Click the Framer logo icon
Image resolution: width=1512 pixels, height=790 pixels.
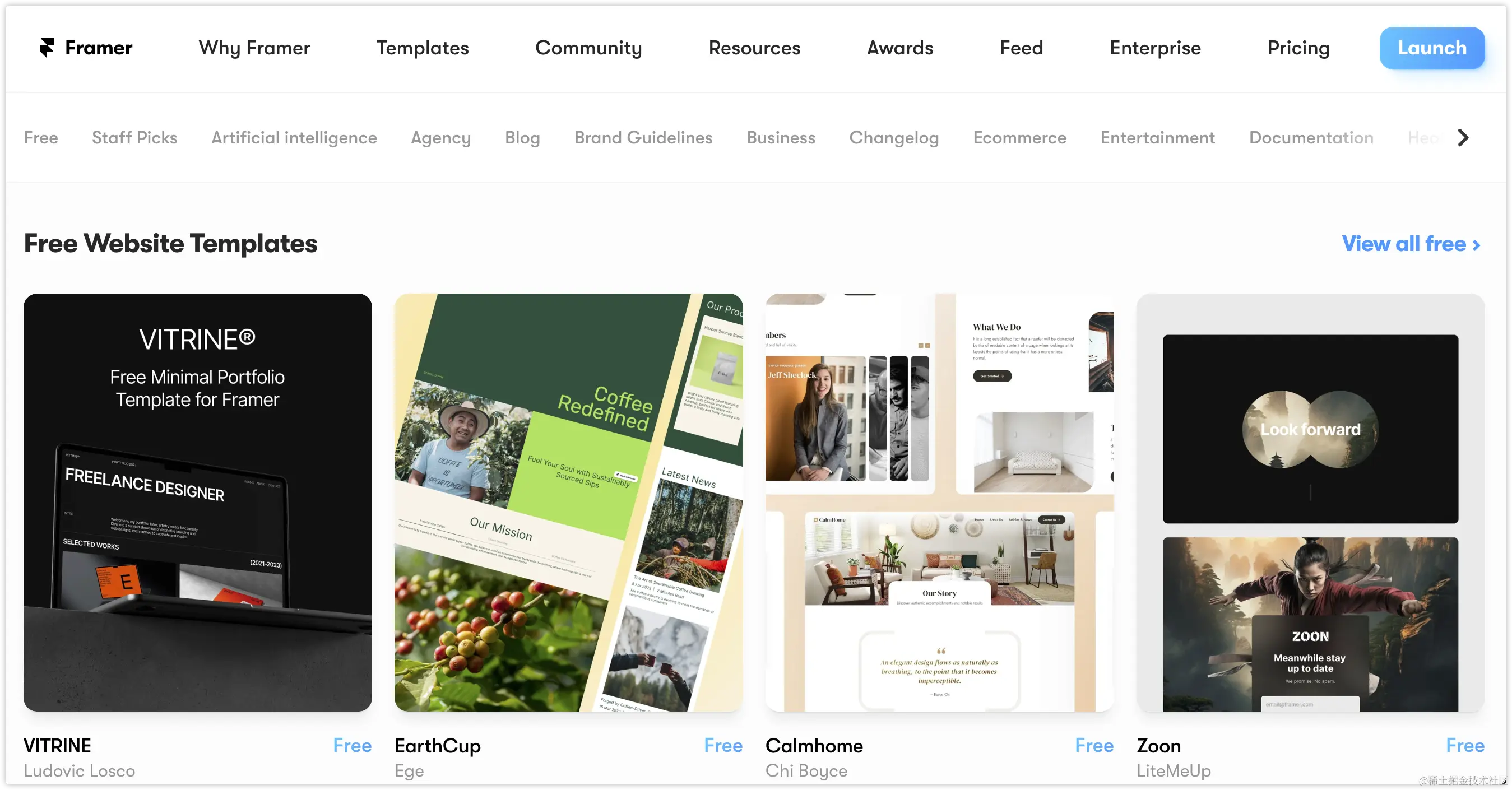coord(47,48)
